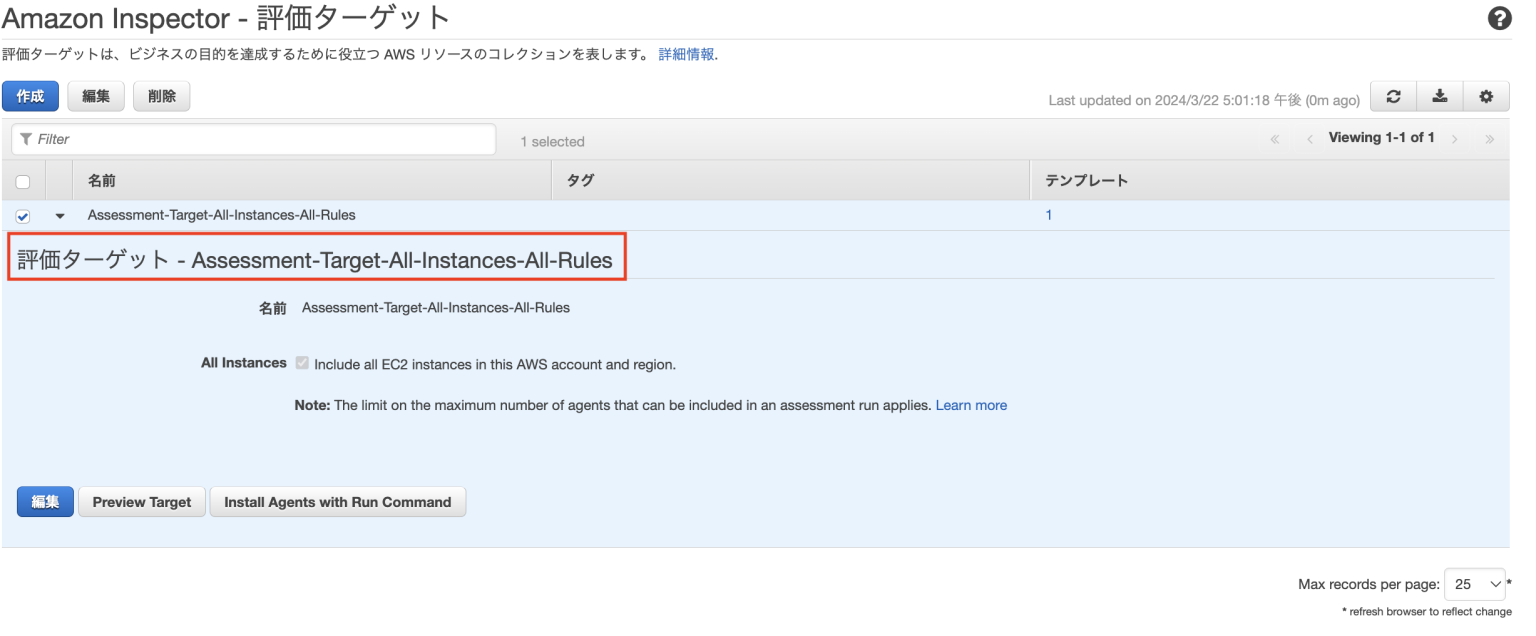Open the Learn more link
Viewport: 1536px width, 636px height.
click(x=971, y=405)
